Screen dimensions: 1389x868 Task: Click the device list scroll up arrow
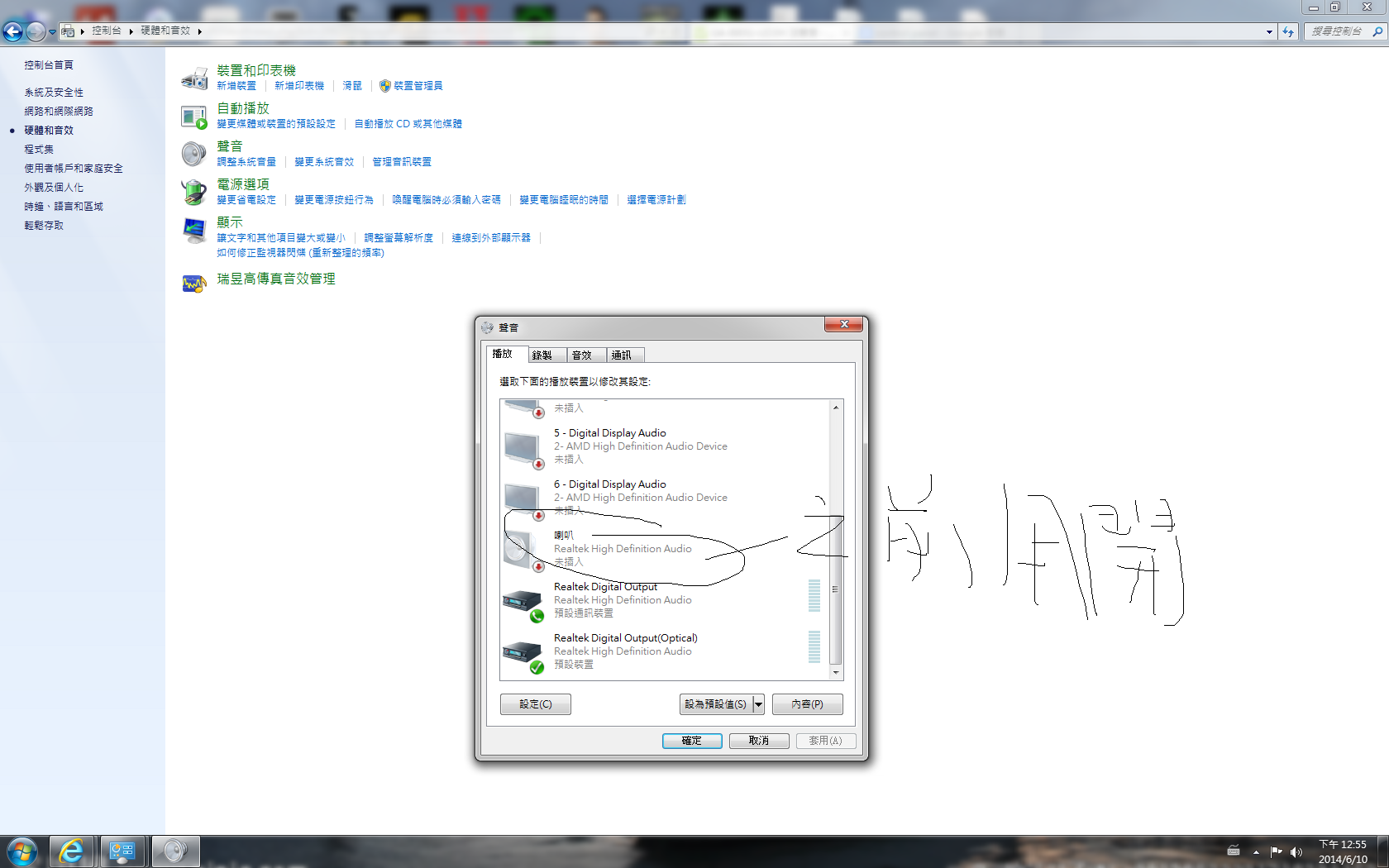click(836, 408)
